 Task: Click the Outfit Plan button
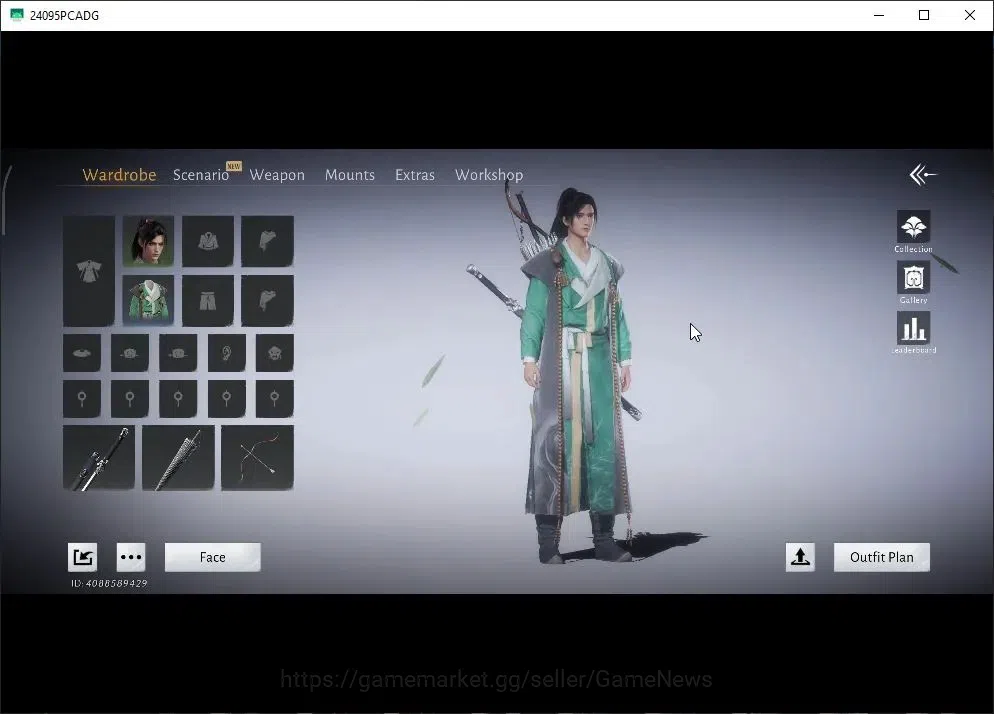[x=882, y=557]
